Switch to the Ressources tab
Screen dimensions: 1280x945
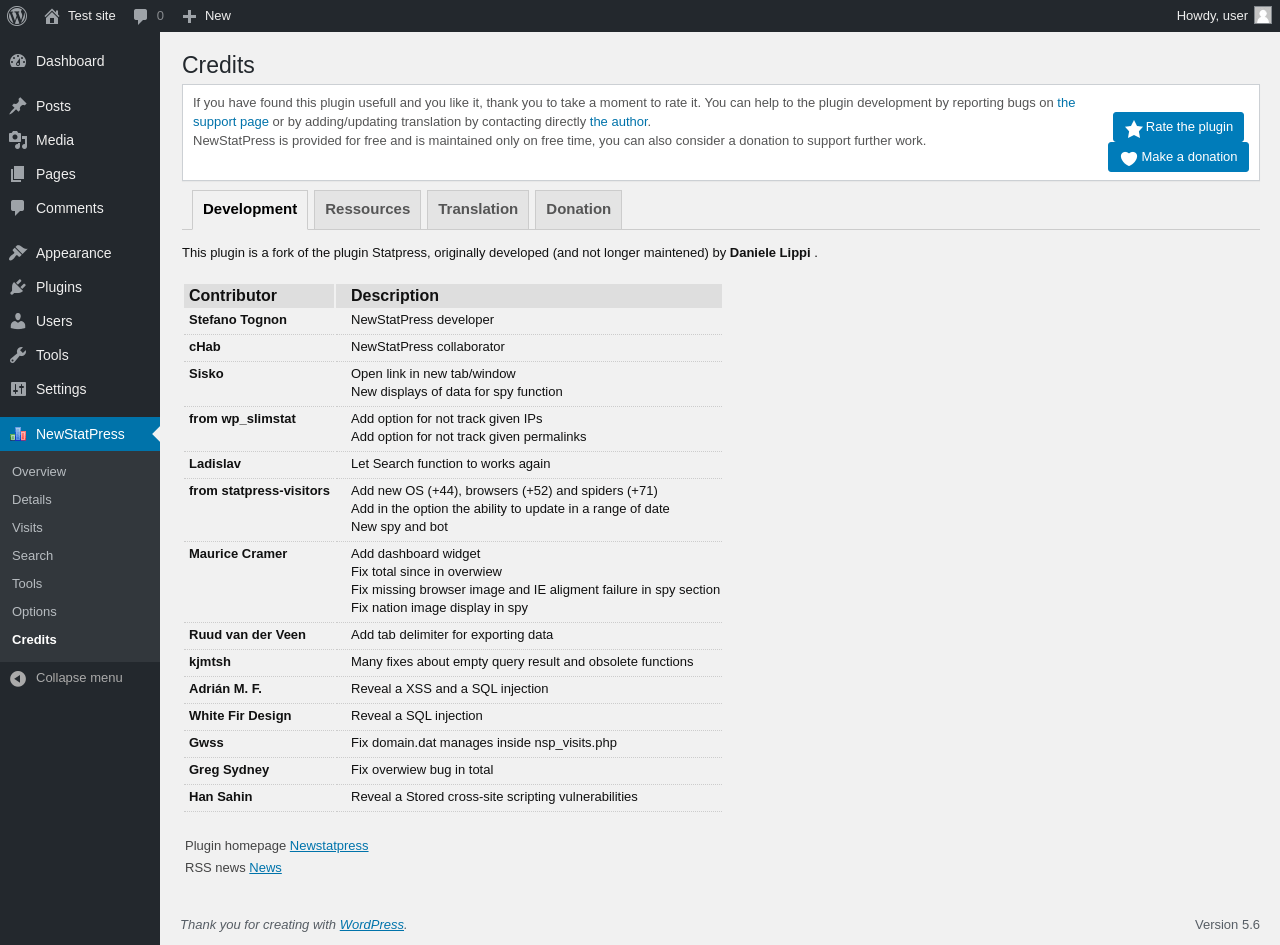point(367,209)
